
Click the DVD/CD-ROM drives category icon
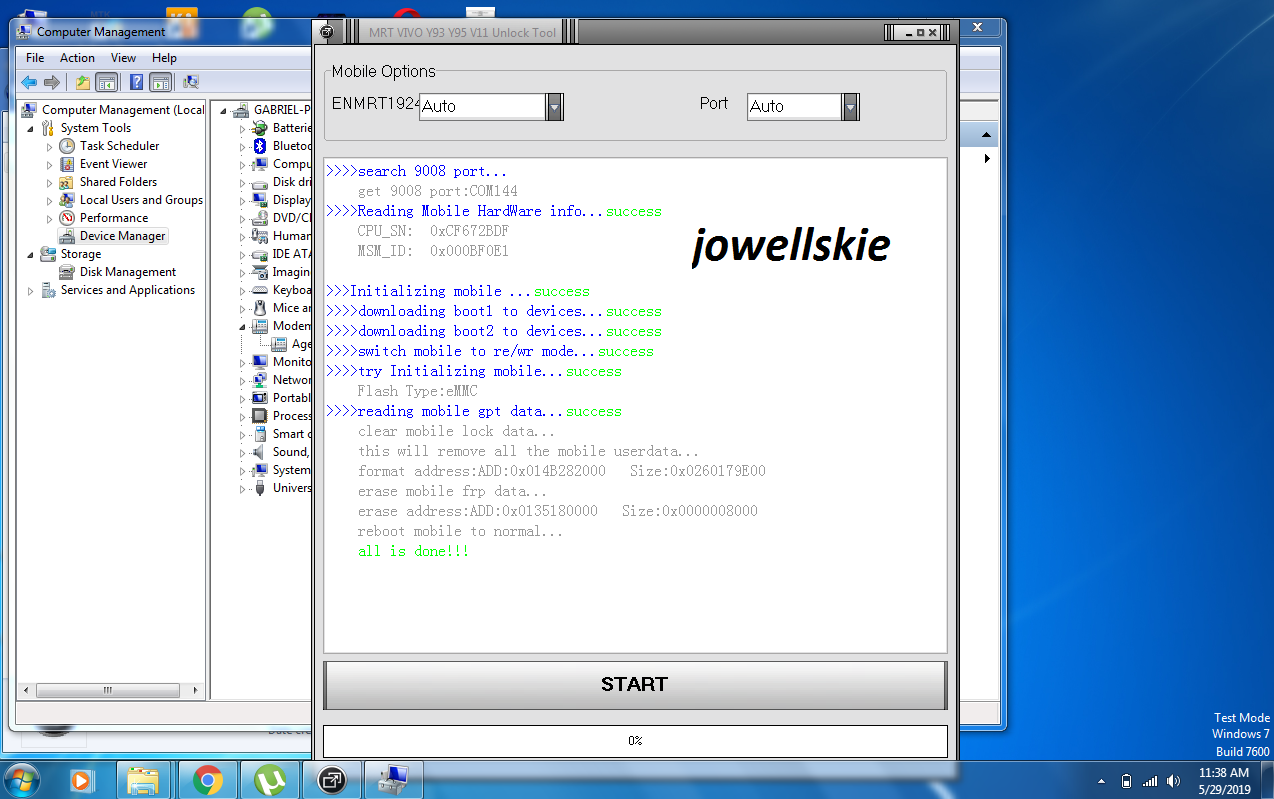(260, 218)
